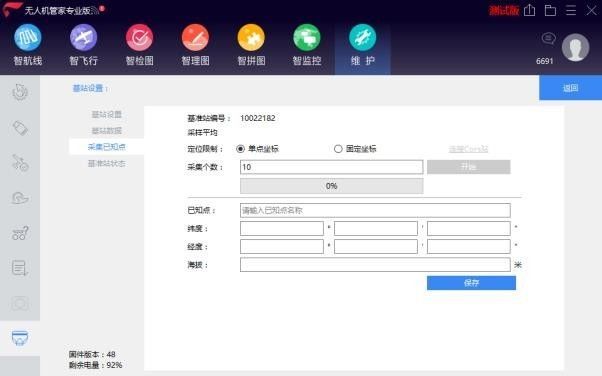Screen dimensions: 602x376
Task: Open the 基准站状态 side tab
Action: pos(107,164)
